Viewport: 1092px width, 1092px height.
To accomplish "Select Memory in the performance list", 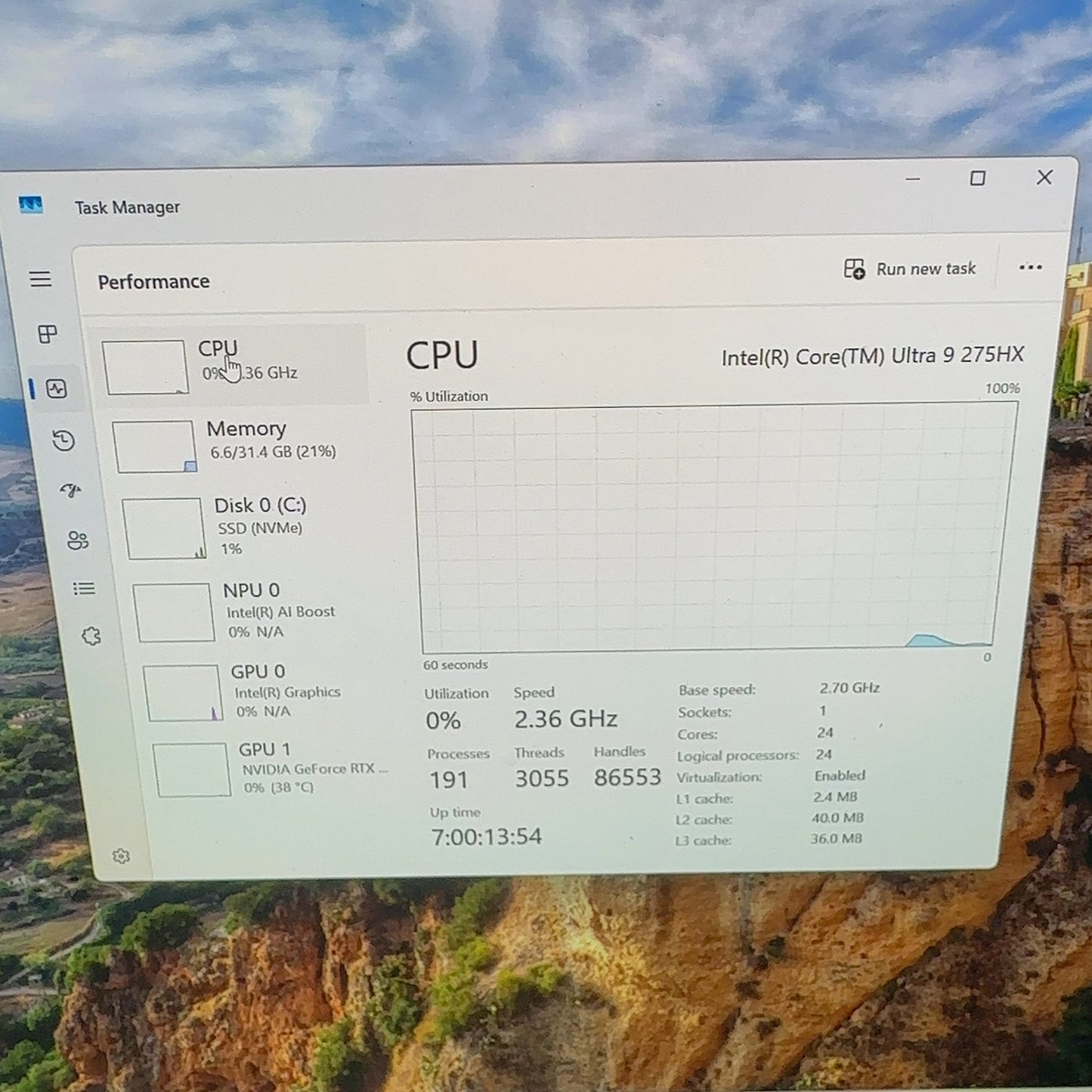I will tap(240, 446).
